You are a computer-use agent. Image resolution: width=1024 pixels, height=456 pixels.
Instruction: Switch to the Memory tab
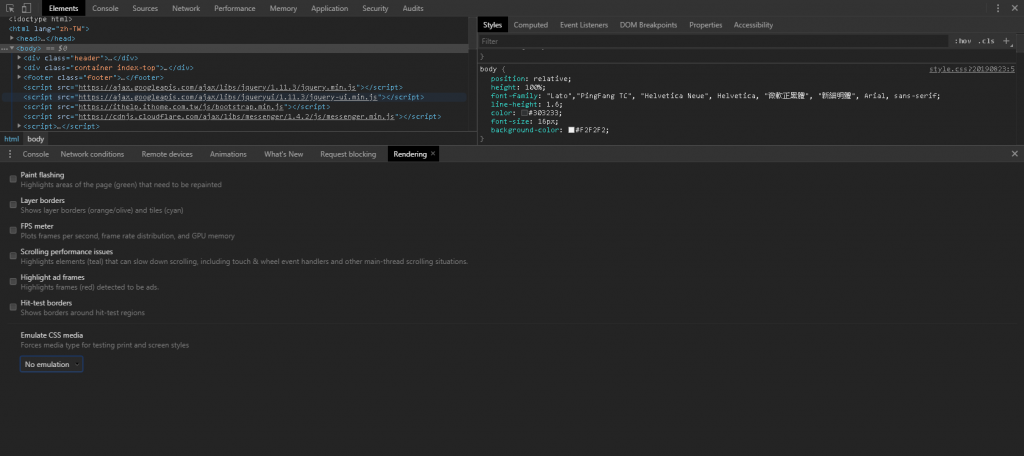click(283, 8)
